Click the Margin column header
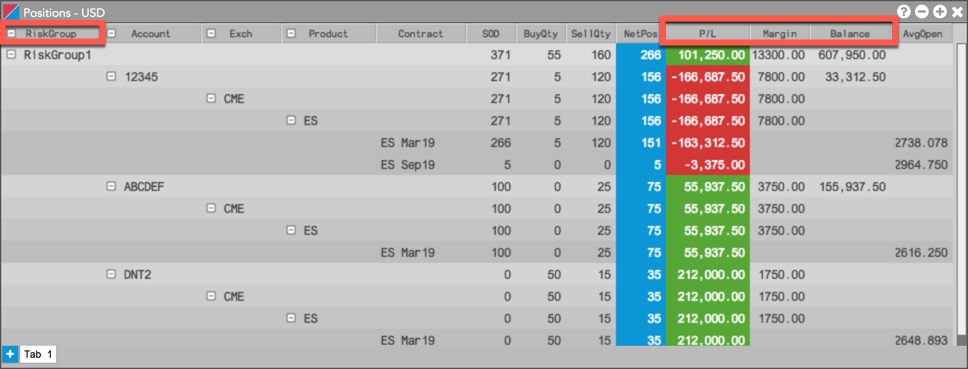The width and height of the screenshot is (968, 369). pos(780,33)
